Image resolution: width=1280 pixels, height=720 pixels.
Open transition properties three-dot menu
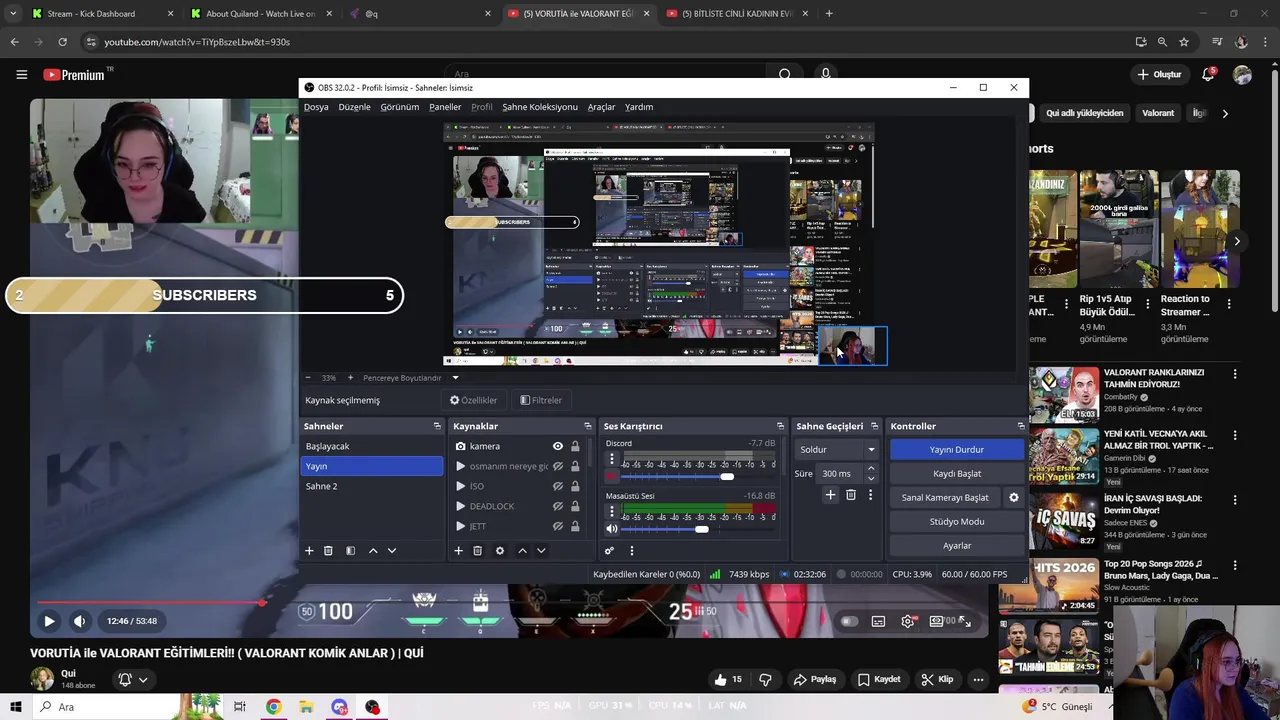coord(870,494)
